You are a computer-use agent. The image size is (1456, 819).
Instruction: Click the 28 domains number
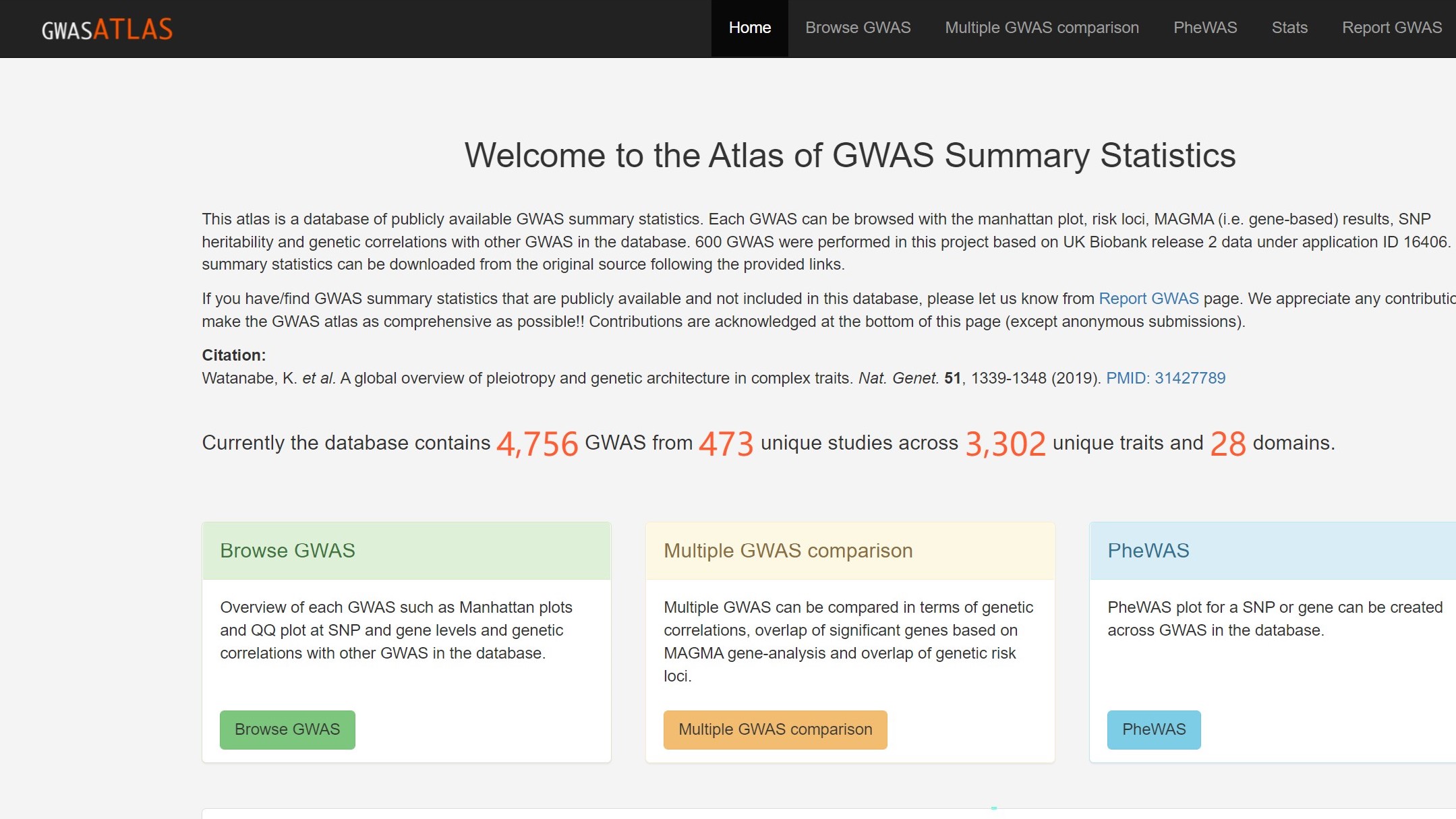1227,444
